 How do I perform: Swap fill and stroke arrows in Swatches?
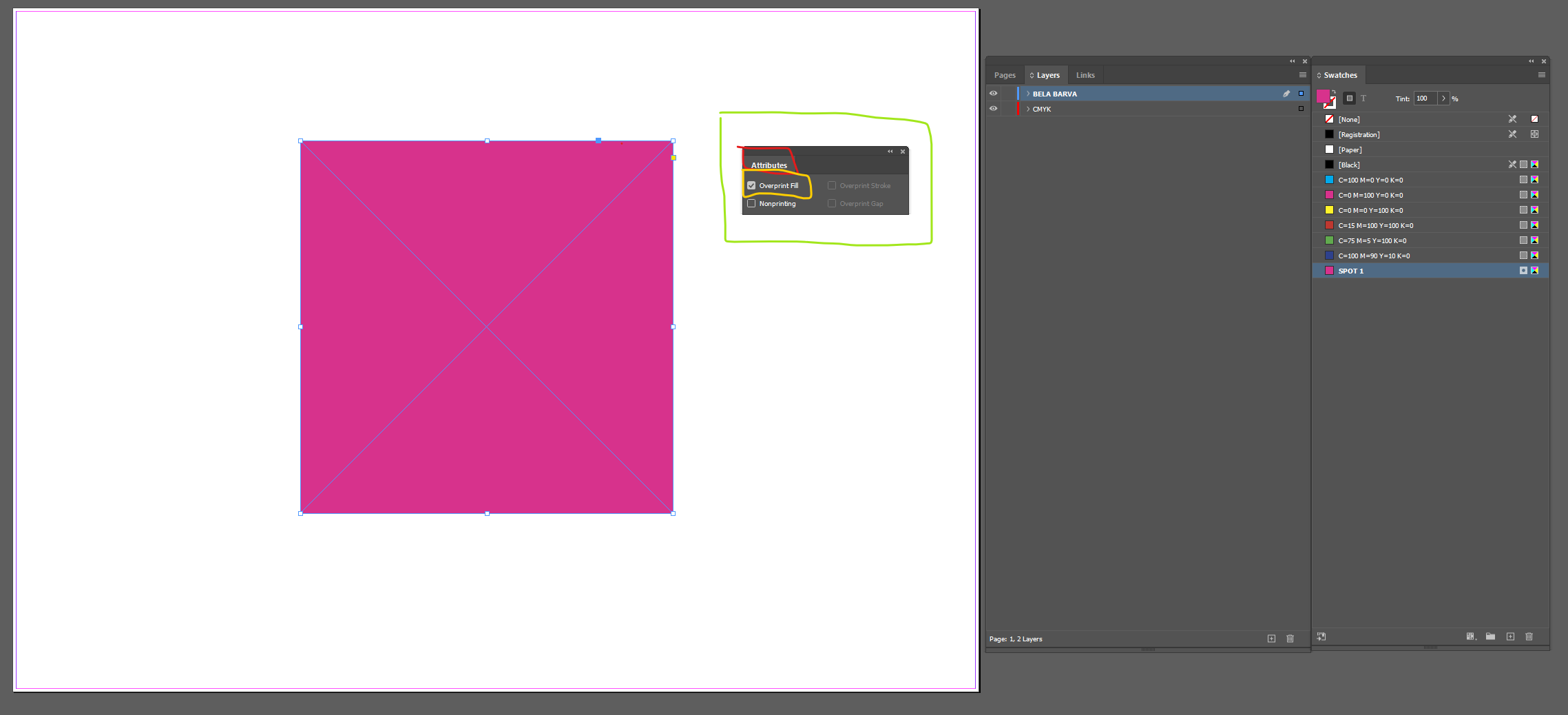1334,92
